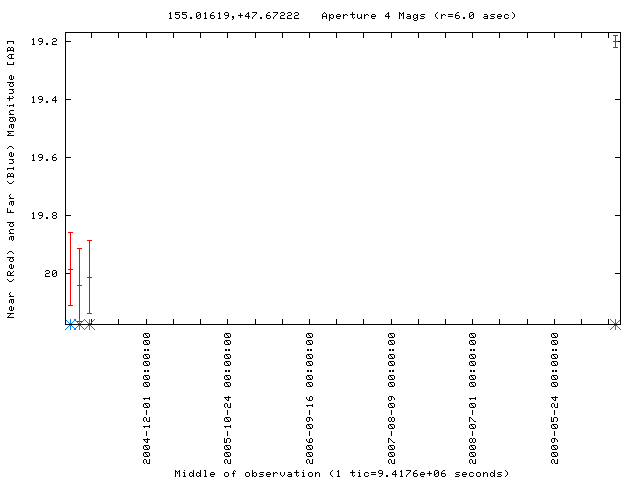Click the 2006-09-16 00:00:00 date label
640x480 pixels.
pos(310,398)
